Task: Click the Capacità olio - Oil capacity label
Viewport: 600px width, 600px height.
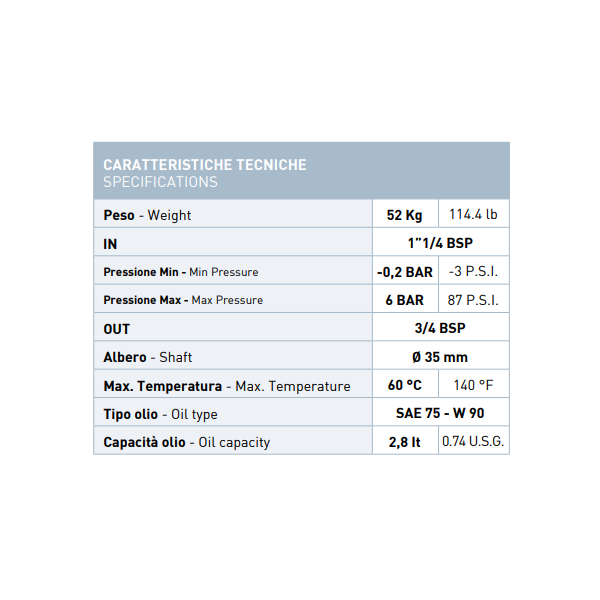Action: pyautogui.click(x=187, y=442)
